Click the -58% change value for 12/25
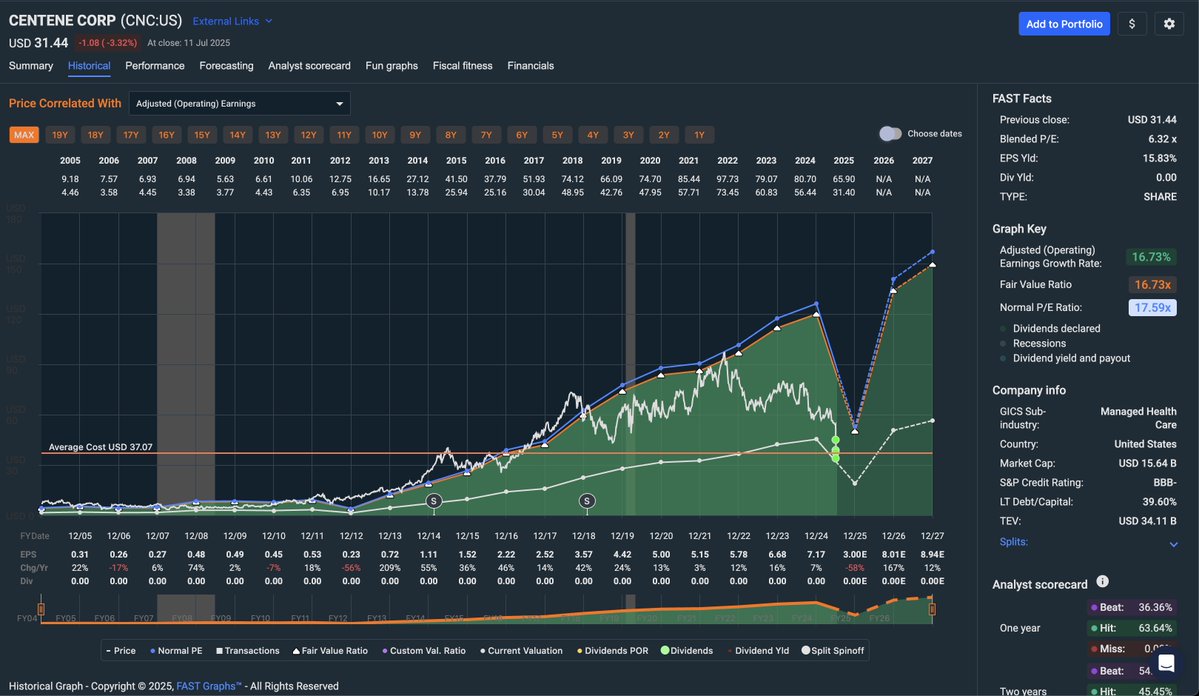Image resolution: width=1199 pixels, height=696 pixels. pyautogui.click(x=855, y=568)
